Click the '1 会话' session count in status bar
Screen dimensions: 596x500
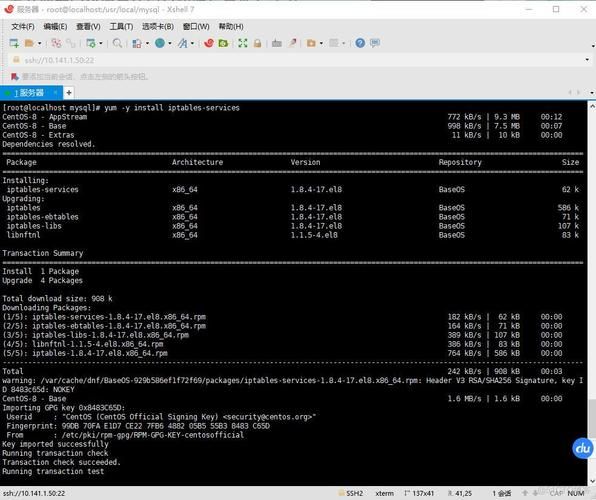pos(502,494)
